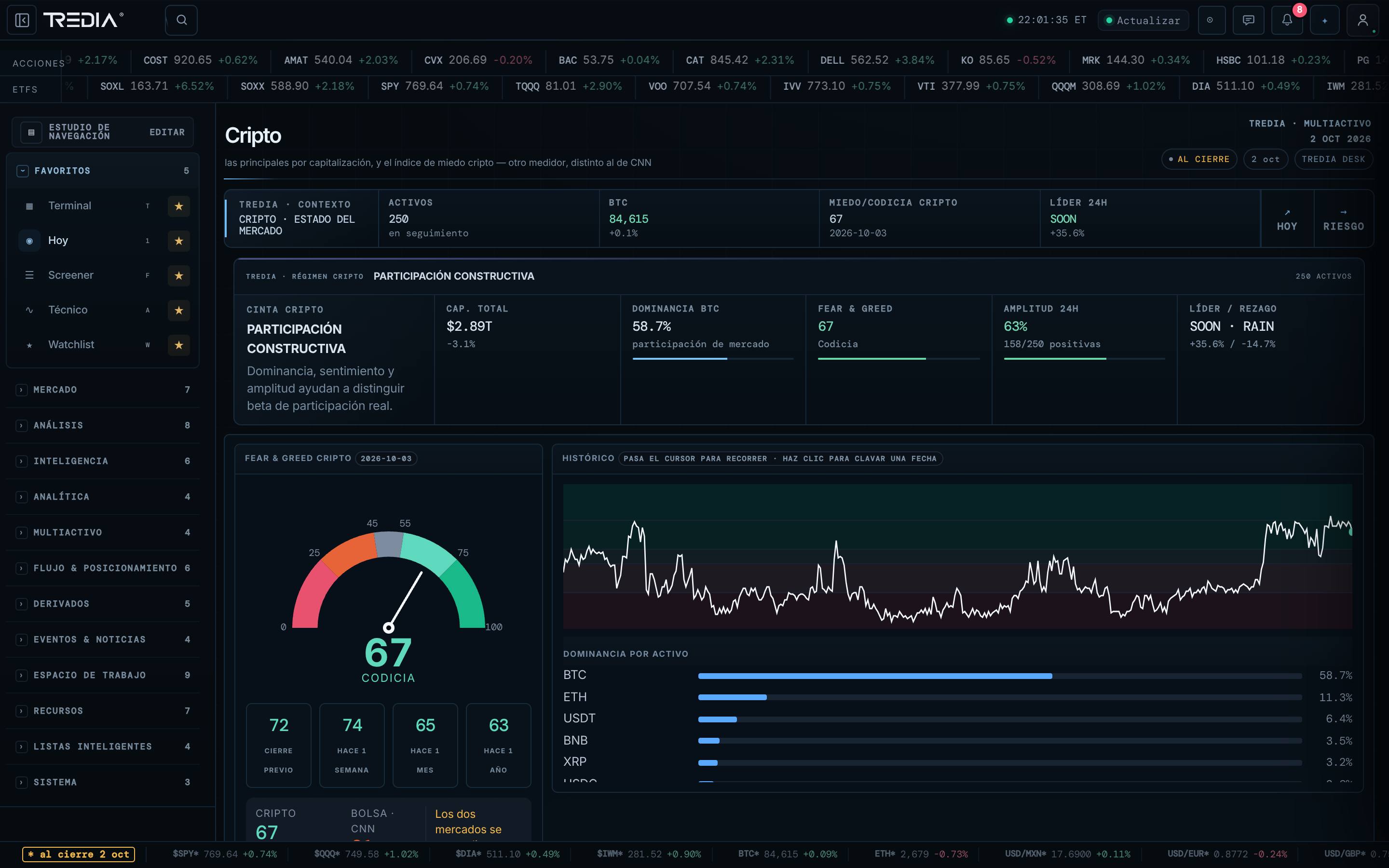This screenshot has width=1389, height=868.
Task: Toggle the star for Hoy
Action: click(178, 241)
